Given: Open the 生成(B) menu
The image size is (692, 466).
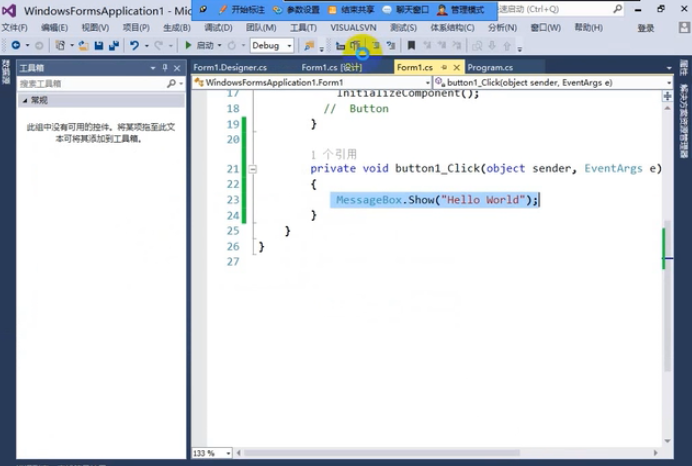Looking at the screenshot, I should coord(177,28).
